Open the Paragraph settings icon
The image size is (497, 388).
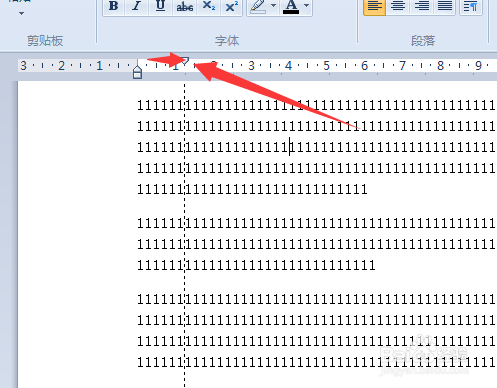470,6
